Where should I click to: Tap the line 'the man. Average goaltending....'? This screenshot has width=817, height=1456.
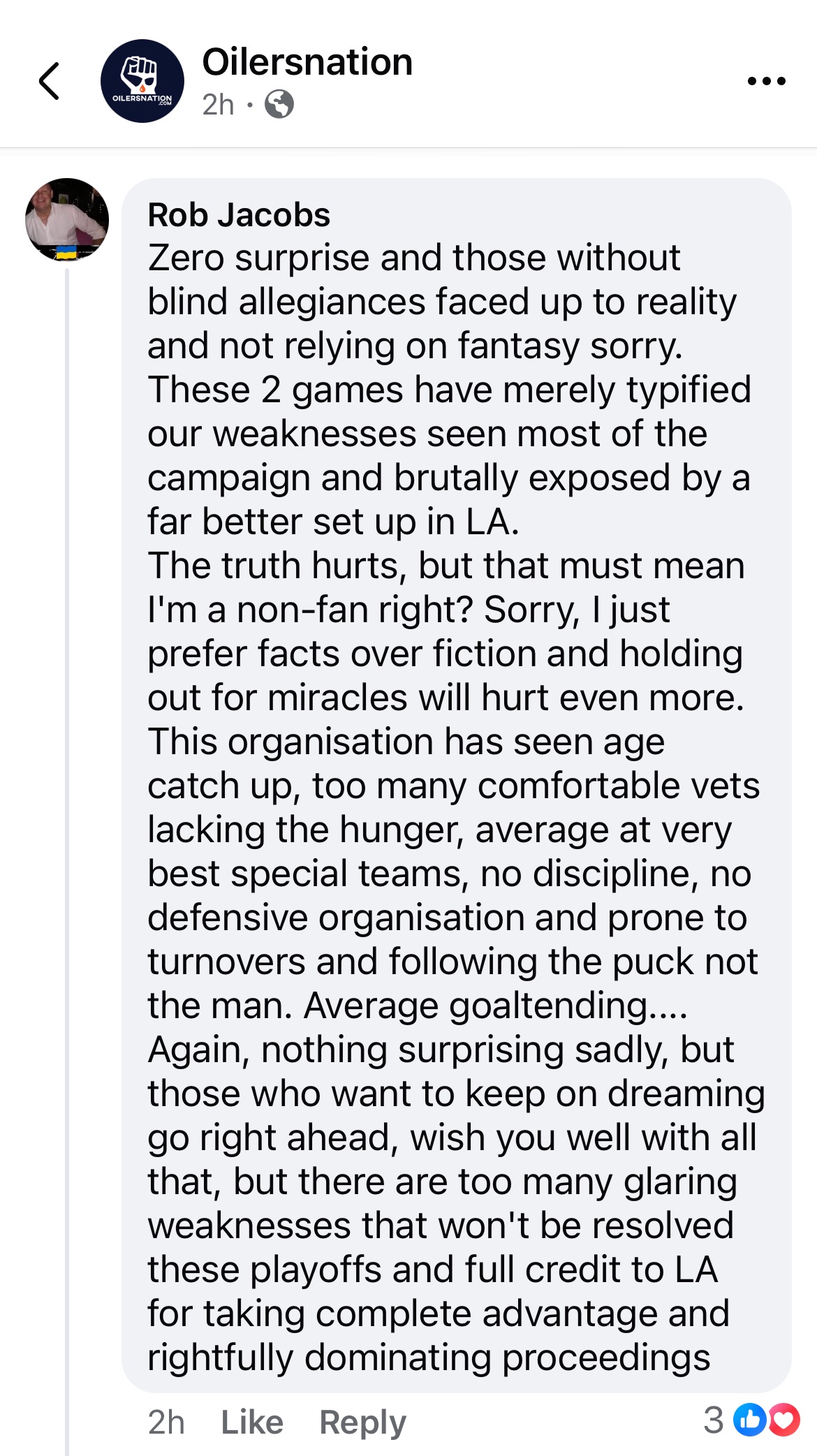418,1006
